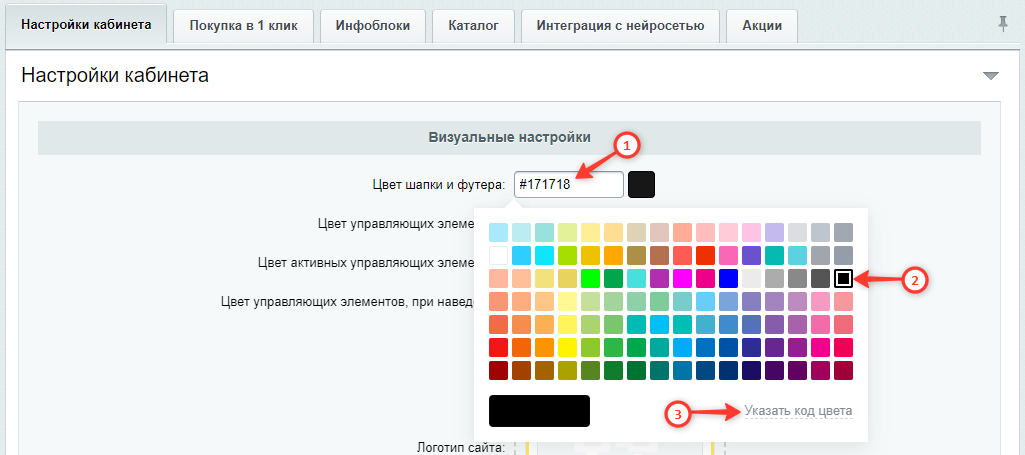Open the Покупка в 1 клик tab
1025x455 pixels.
[243, 26]
